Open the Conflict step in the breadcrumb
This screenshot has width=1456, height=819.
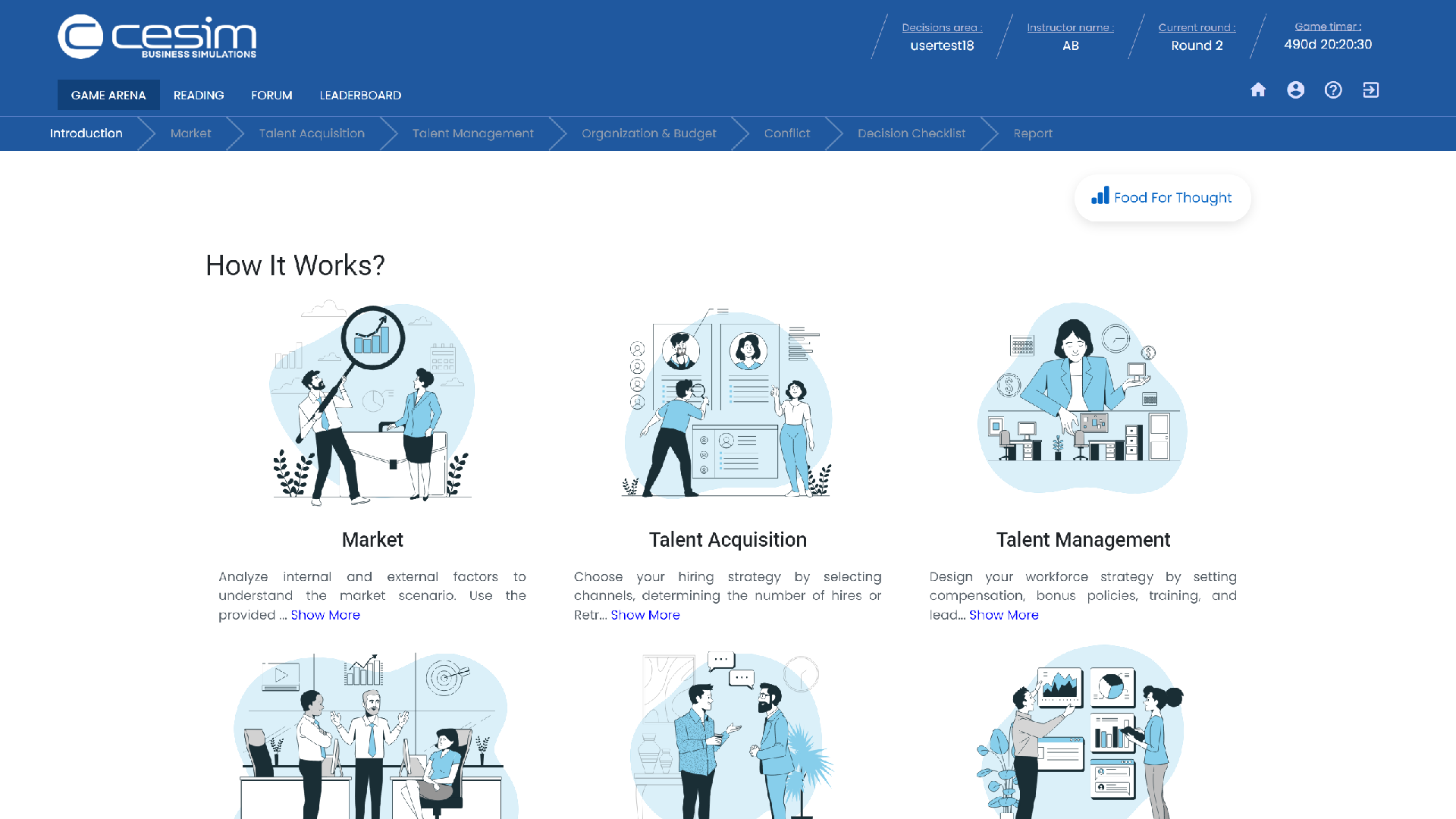point(787,133)
